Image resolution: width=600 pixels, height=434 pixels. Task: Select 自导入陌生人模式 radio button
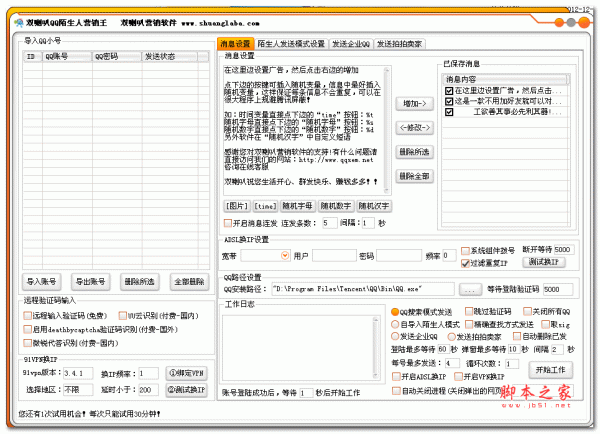395,325
